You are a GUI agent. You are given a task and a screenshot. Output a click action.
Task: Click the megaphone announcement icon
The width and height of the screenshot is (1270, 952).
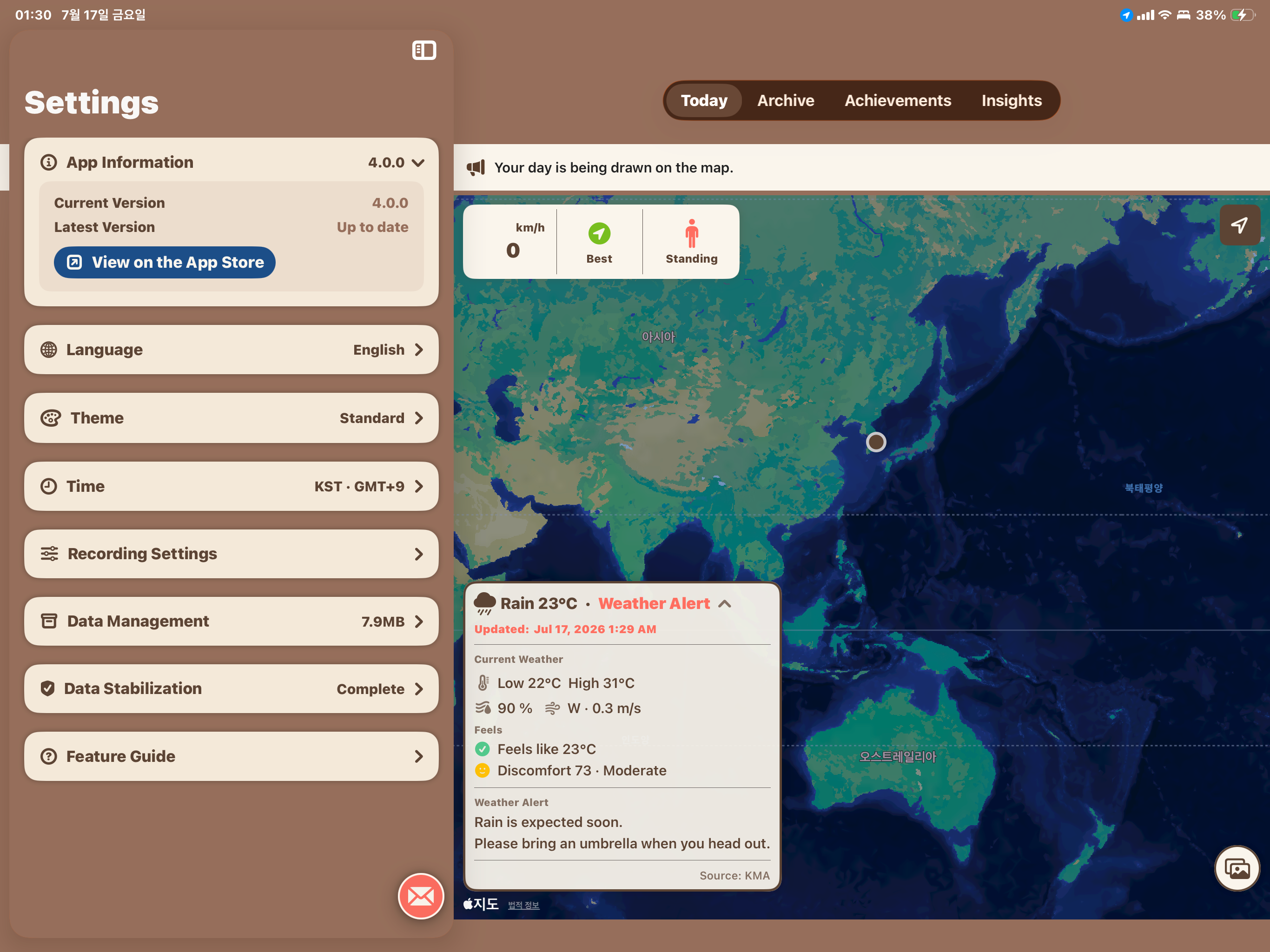tap(476, 168)
